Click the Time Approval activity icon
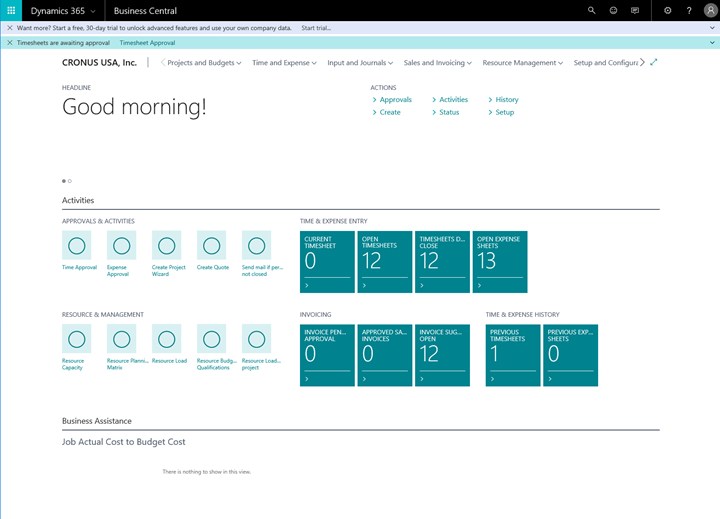 click(x=77, y=246)
